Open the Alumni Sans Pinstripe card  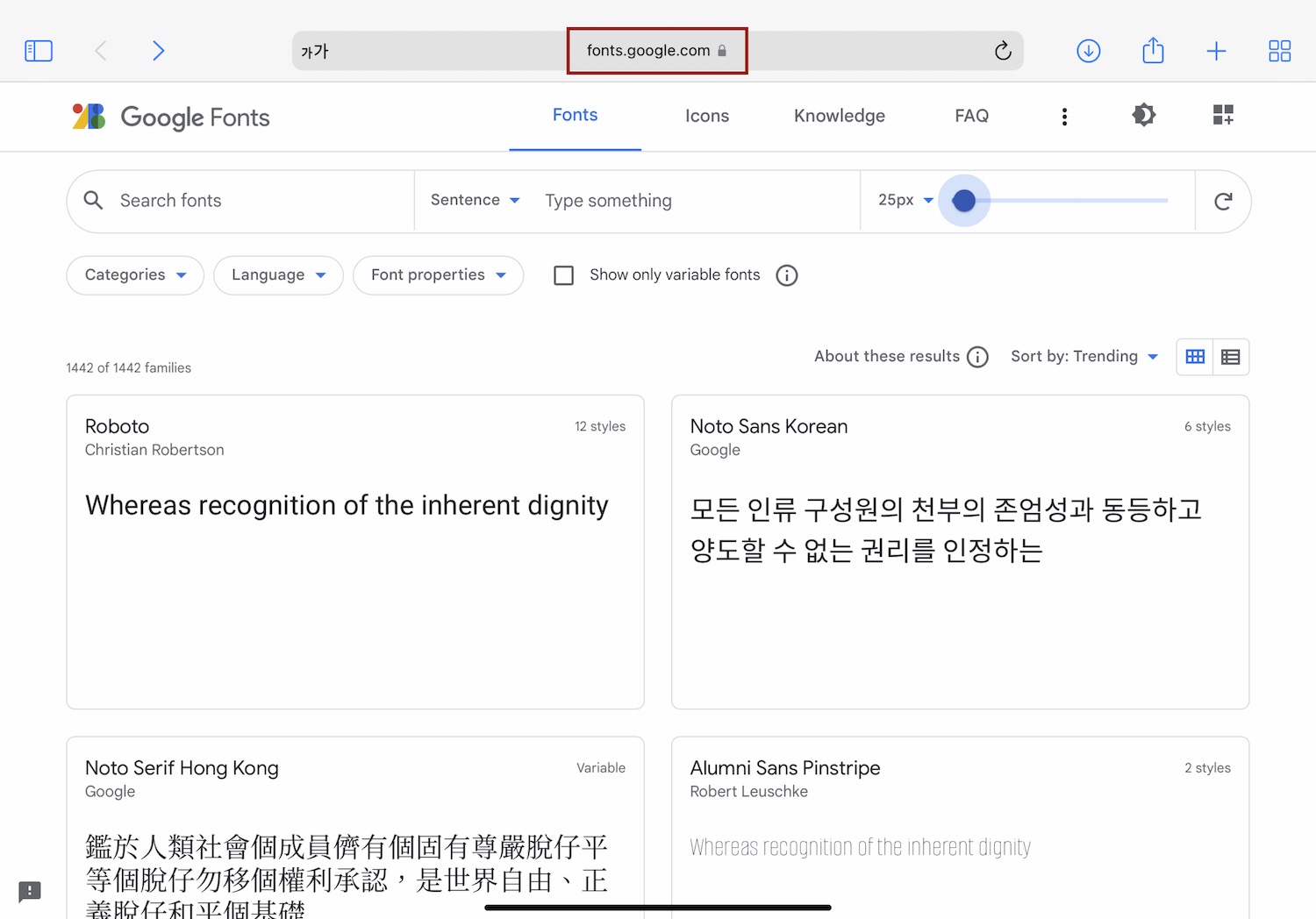960,827
